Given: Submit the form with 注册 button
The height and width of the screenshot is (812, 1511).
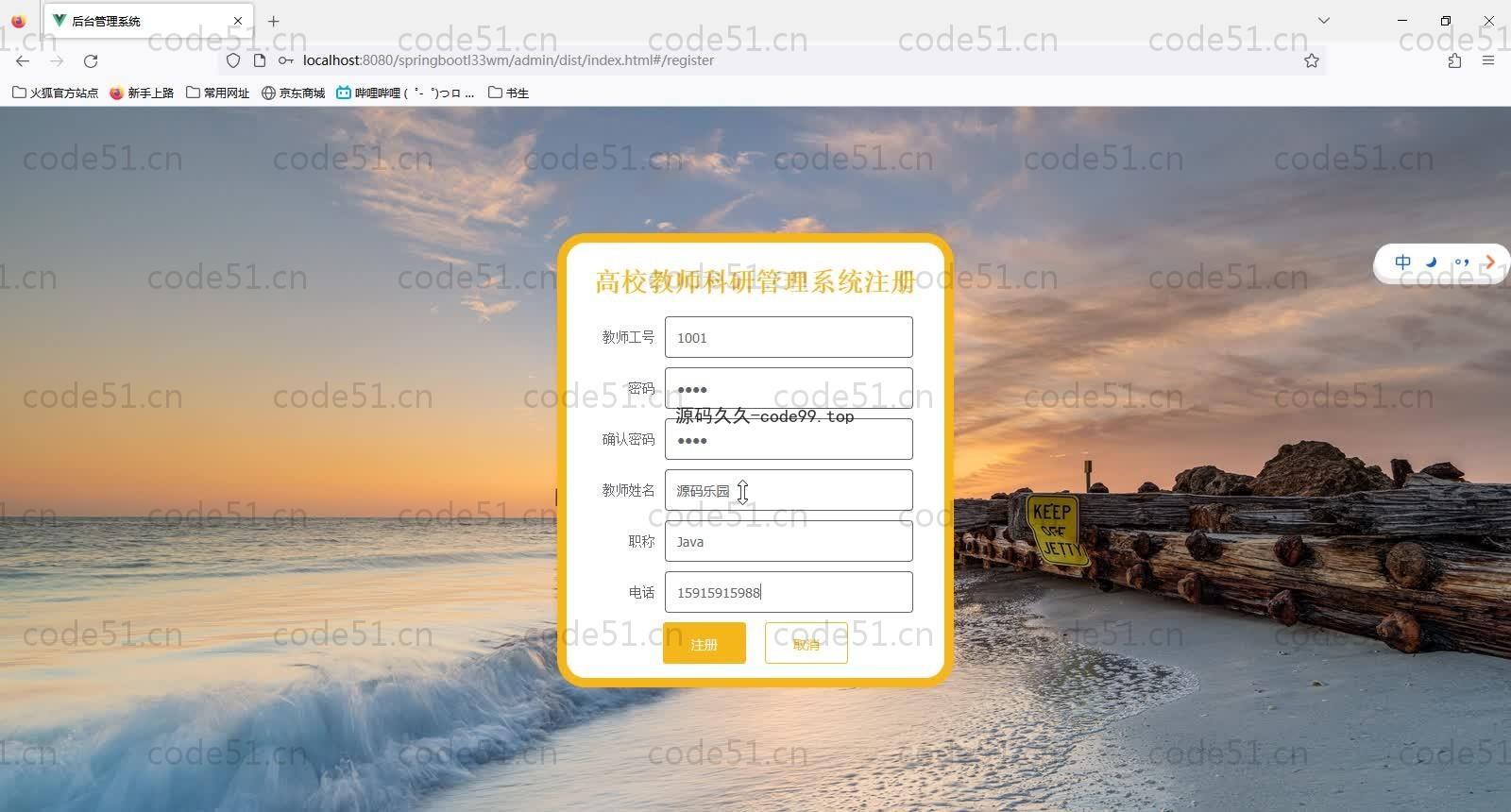Looking at the screenshot, I should [705, 643].
